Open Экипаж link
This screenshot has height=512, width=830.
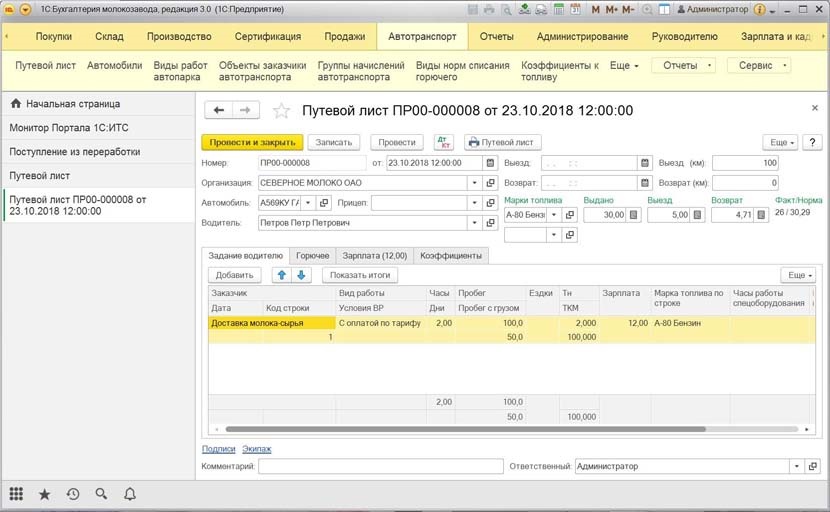(x=257, y=449)
